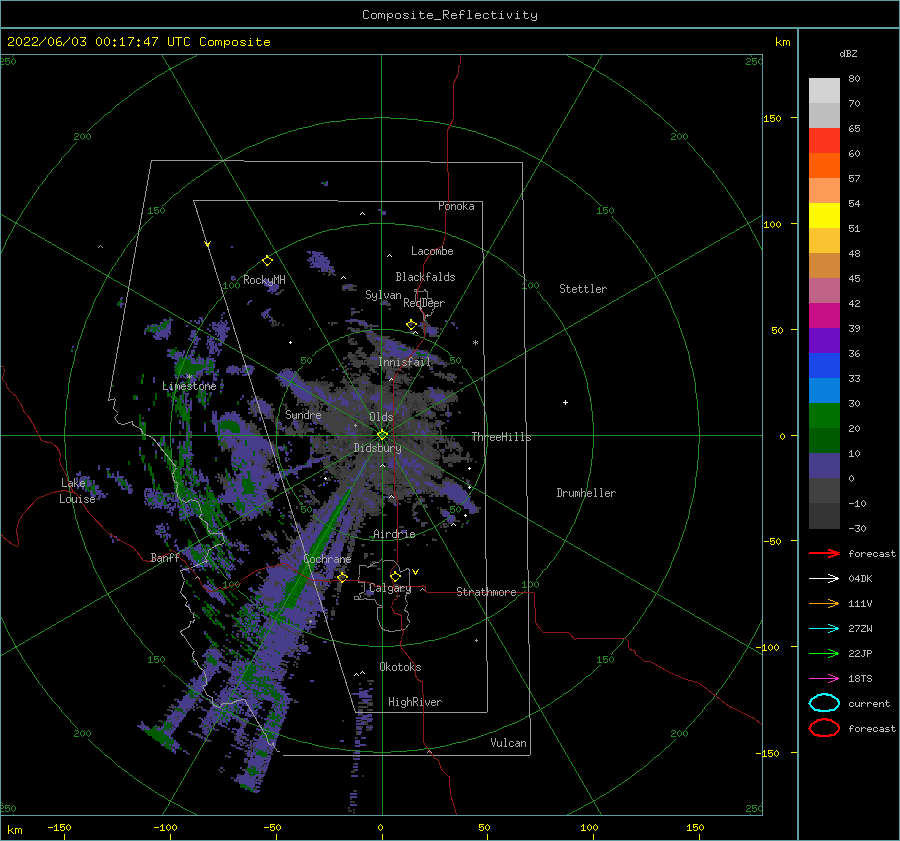Select the HighRiver label
Viewport: 900px width, 841px height.
[x=415, y=702]
